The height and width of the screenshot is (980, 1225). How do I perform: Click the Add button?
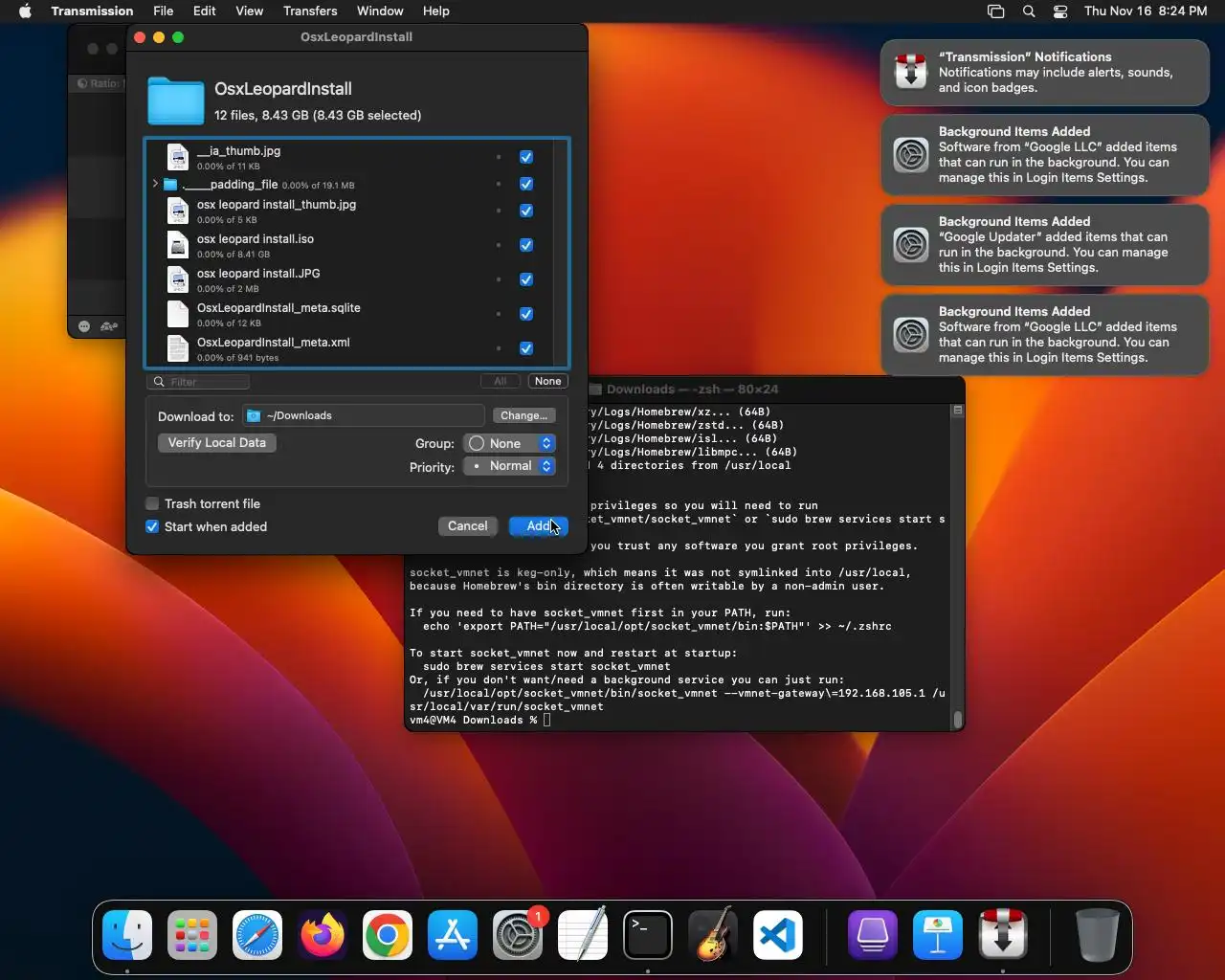click(539, 526)
